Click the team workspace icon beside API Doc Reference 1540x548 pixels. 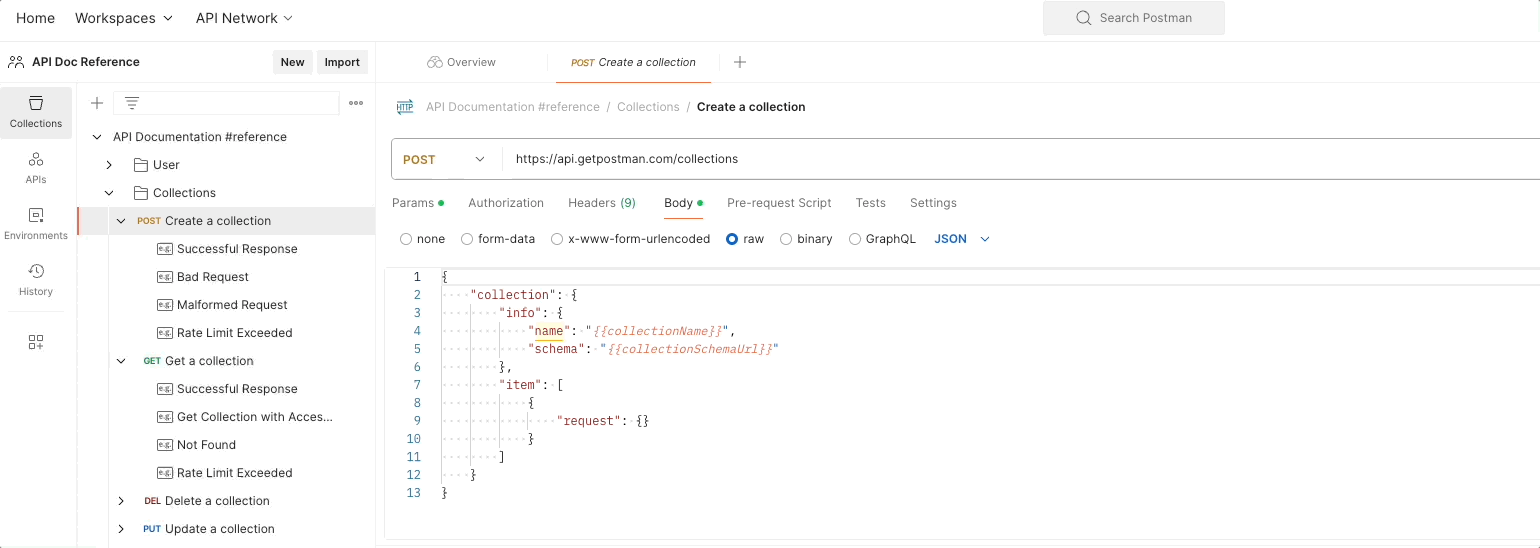(x=16, y=62)
